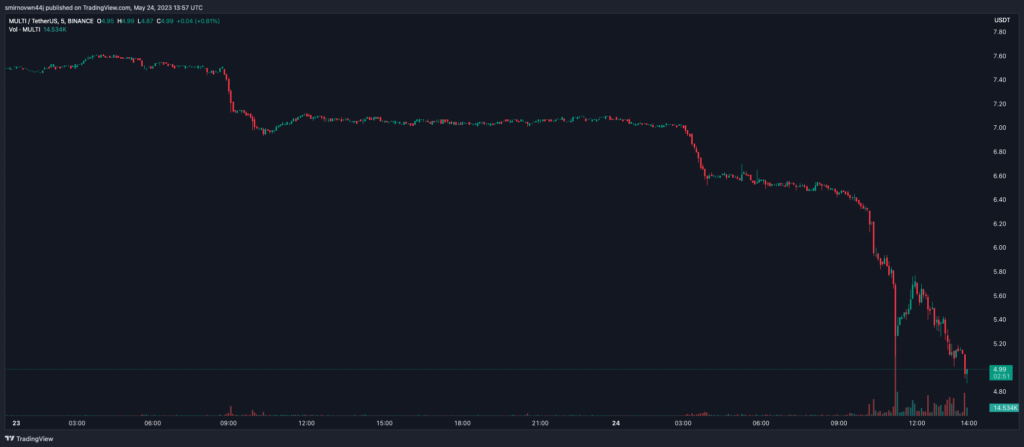Viewport: 1024px width, 447px height.
Task: Click the 7.60 price axis label
Action: (999, 56)
